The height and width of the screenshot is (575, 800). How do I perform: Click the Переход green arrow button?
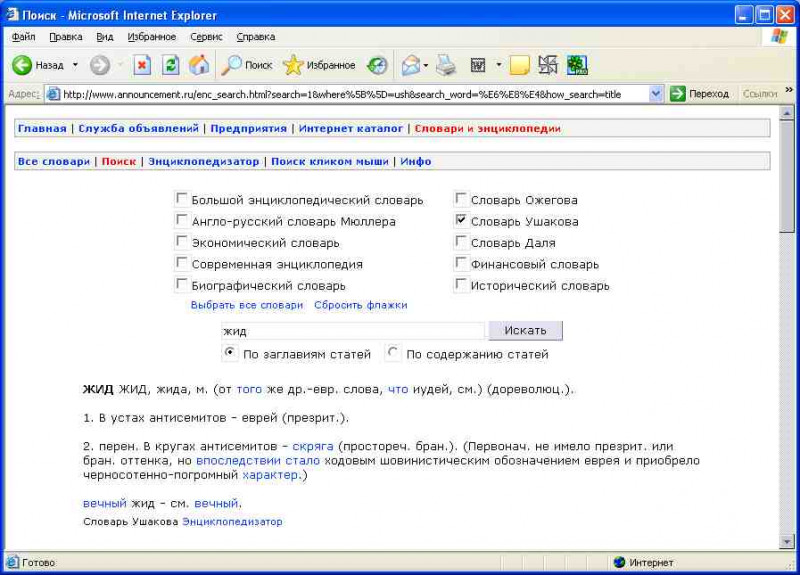700,94
